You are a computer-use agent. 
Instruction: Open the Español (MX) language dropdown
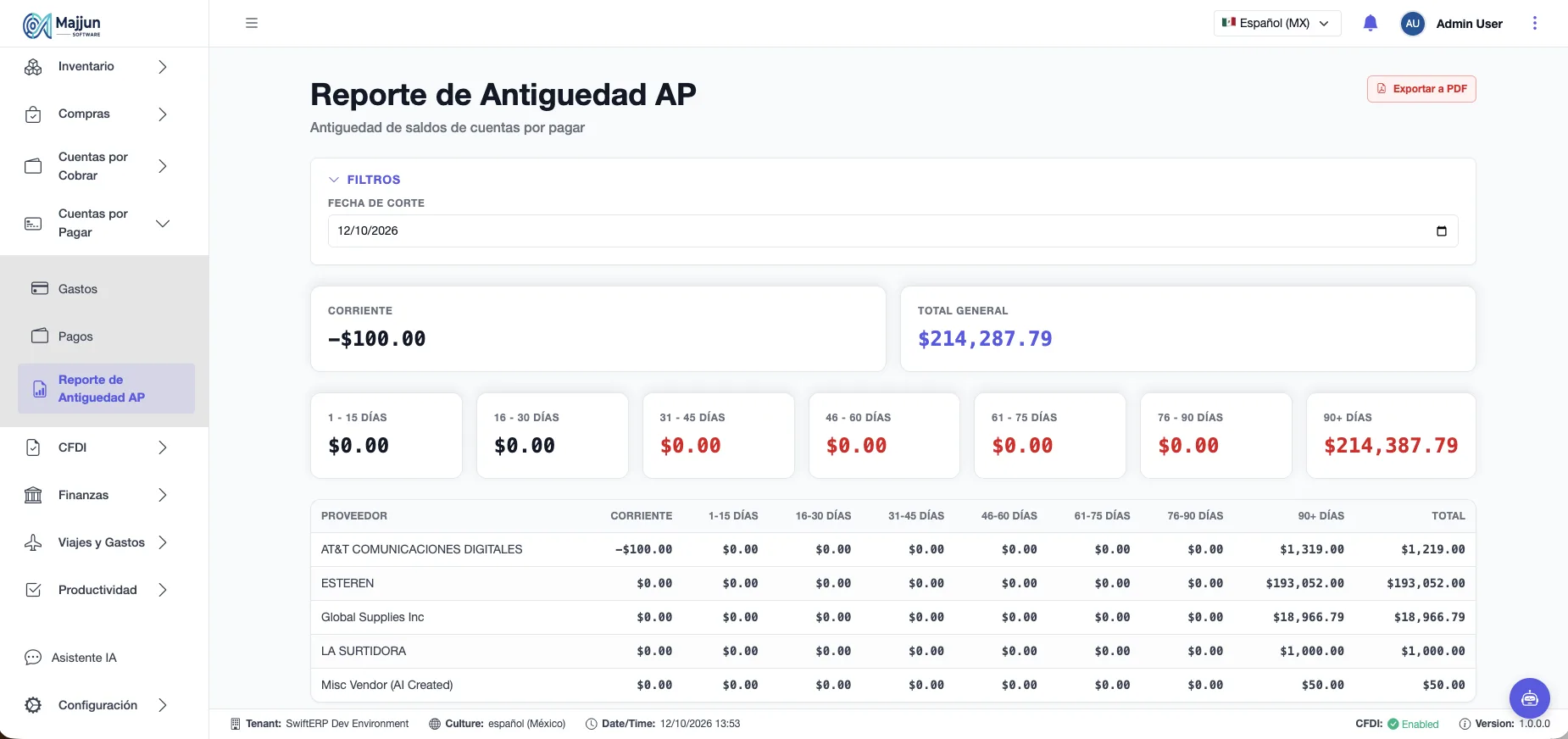[x=1277, y=24]
